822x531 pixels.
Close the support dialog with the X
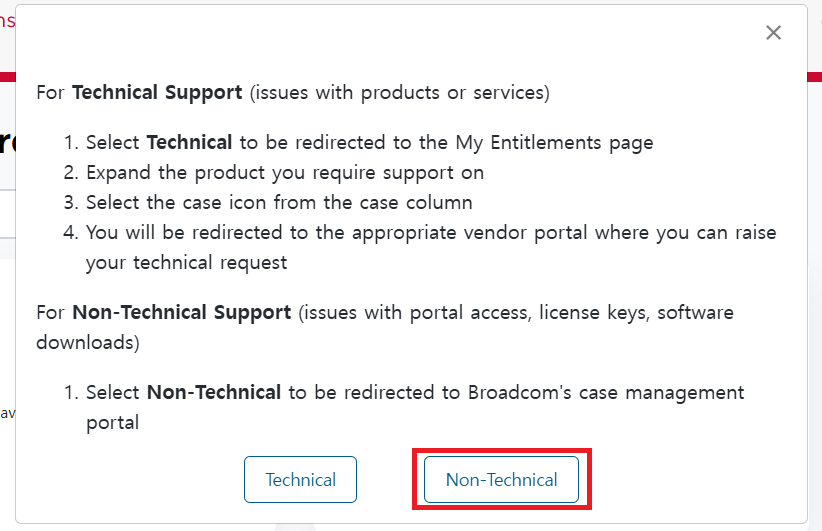click(773, 33)
